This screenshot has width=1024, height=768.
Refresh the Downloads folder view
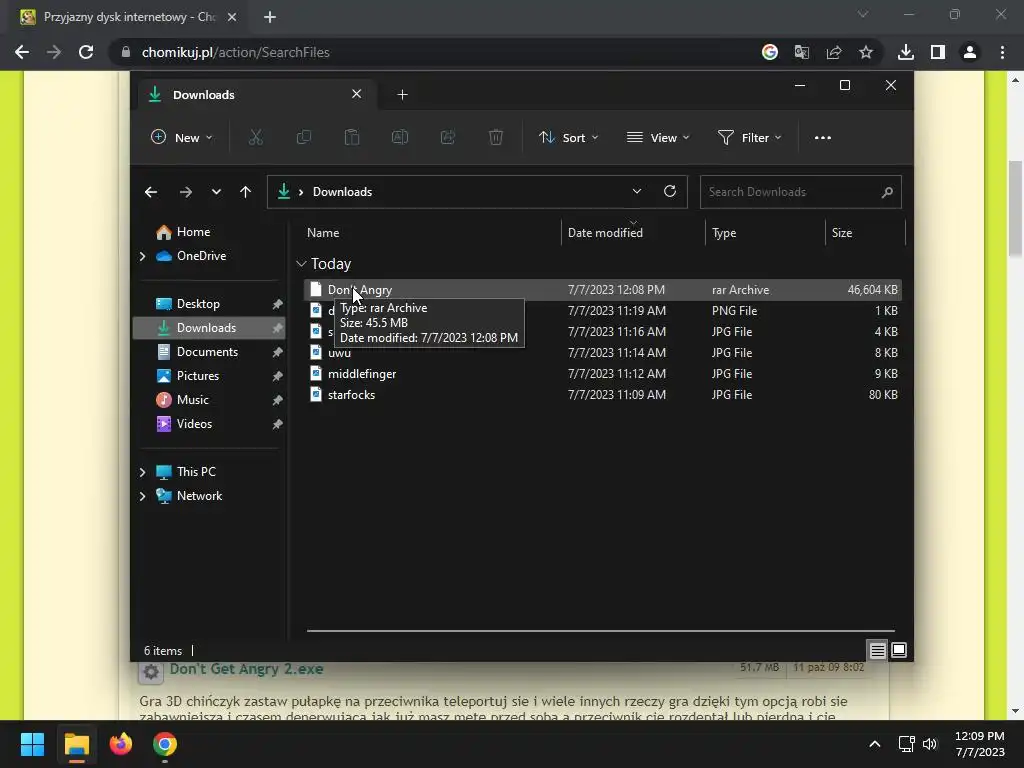coord(670,191)
